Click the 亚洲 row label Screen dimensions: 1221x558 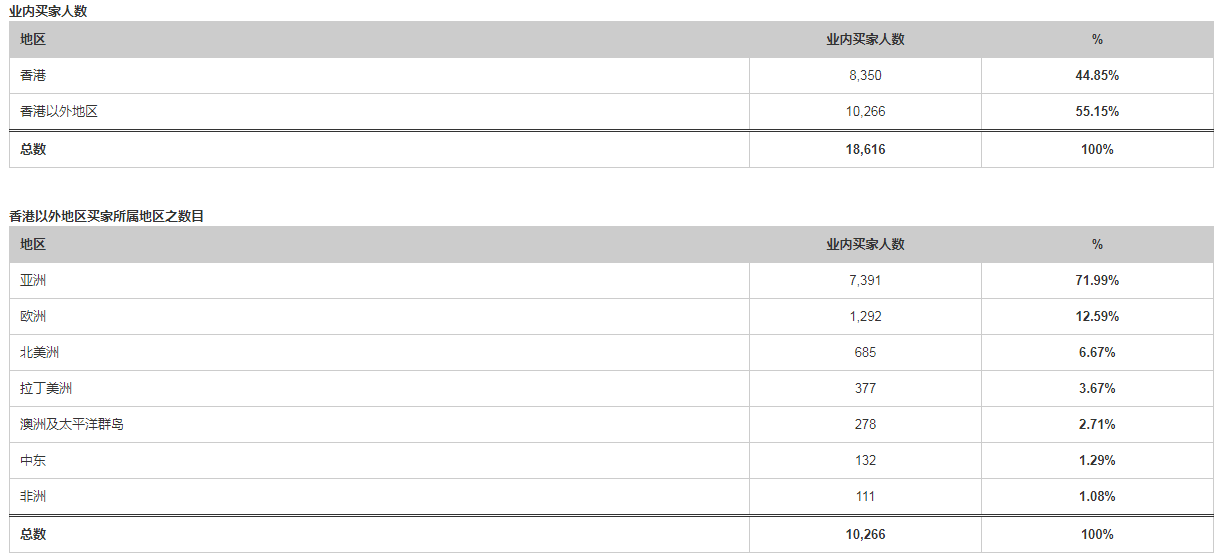(33, 281)
